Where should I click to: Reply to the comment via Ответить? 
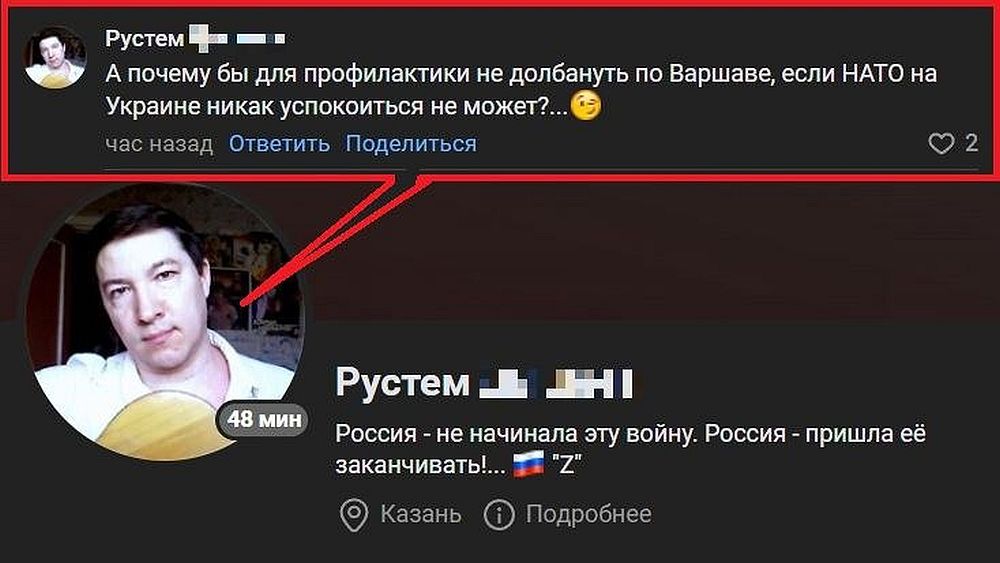click(279, 143)
